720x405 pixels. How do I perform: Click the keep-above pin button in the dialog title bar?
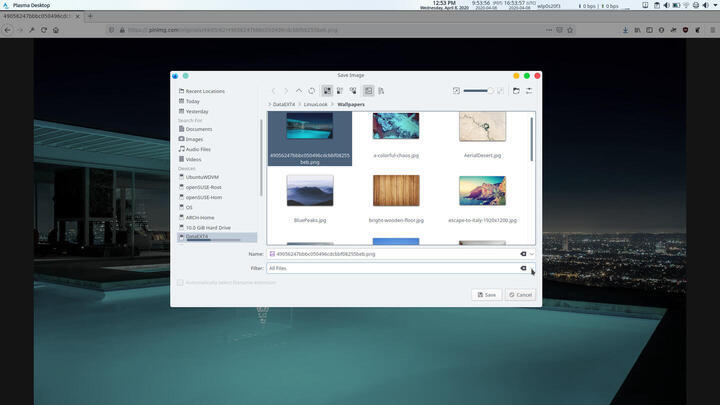click(186, 76)
